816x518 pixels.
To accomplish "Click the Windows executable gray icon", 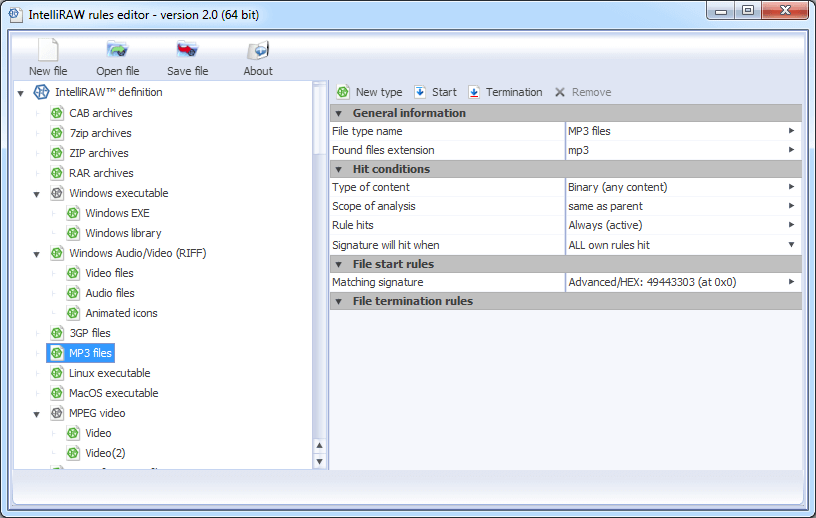I will (x=57, y=193).
